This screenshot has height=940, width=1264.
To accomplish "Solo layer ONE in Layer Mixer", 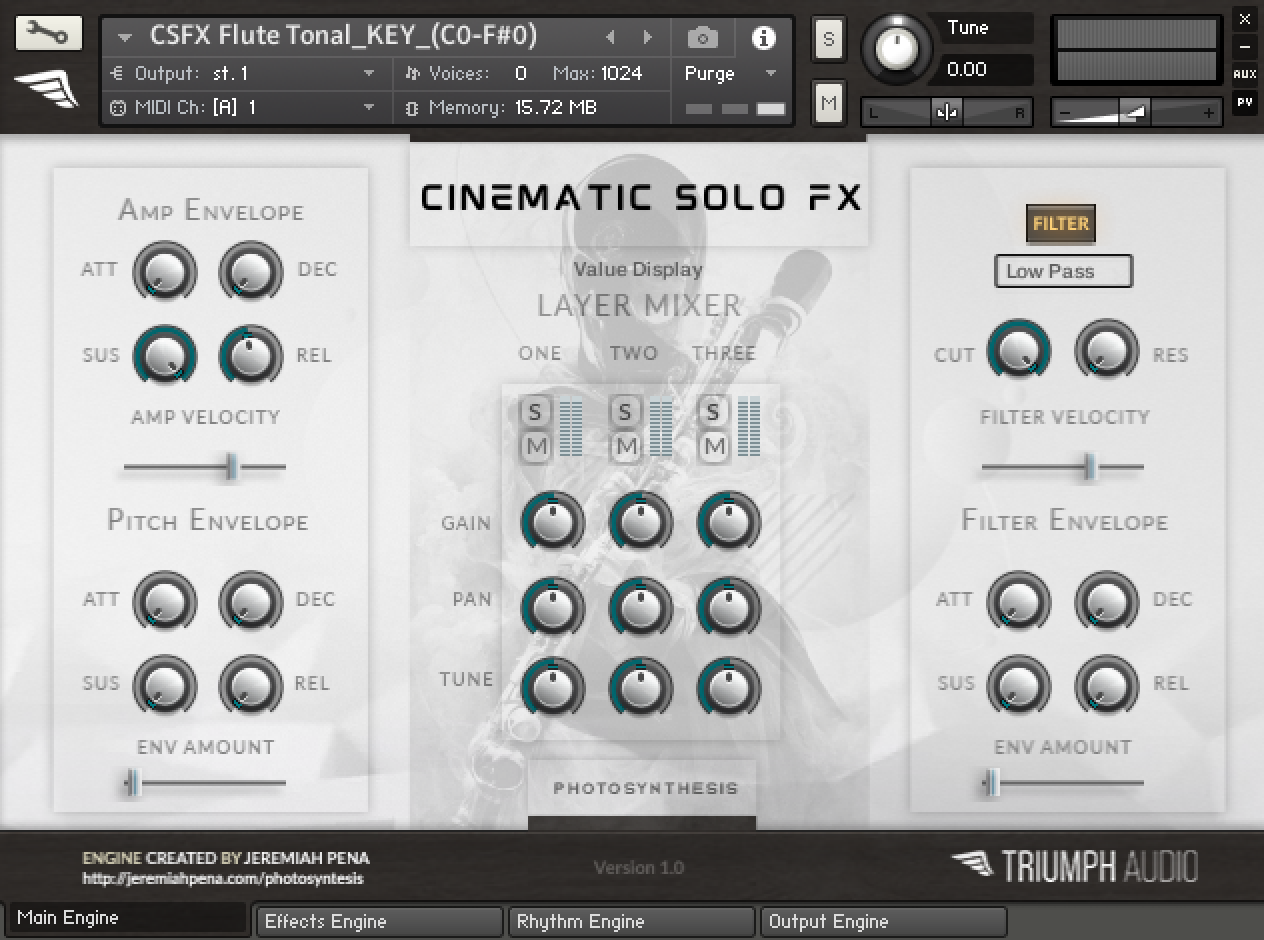I will point(535,412).
